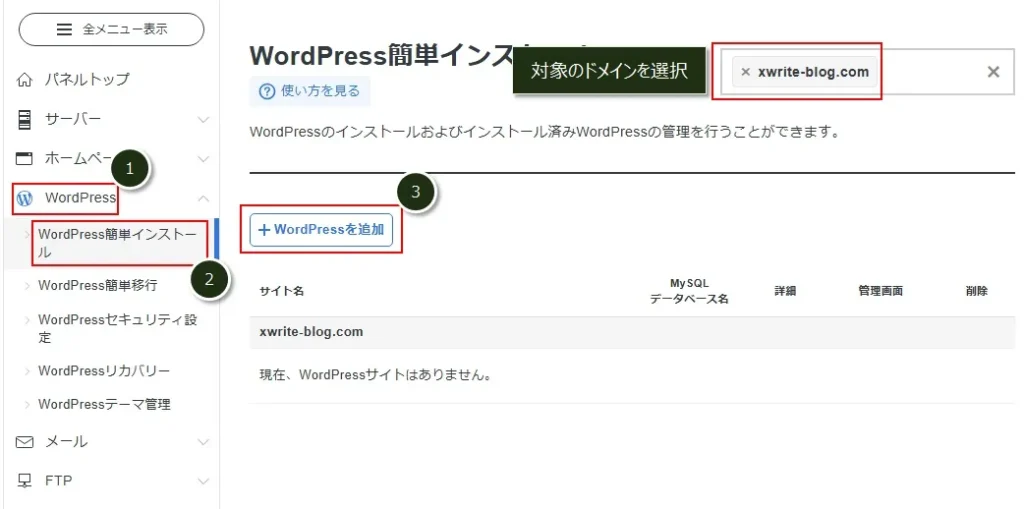Click the 管理画面 column header
1024x509 pixels.
coord(880,291)
